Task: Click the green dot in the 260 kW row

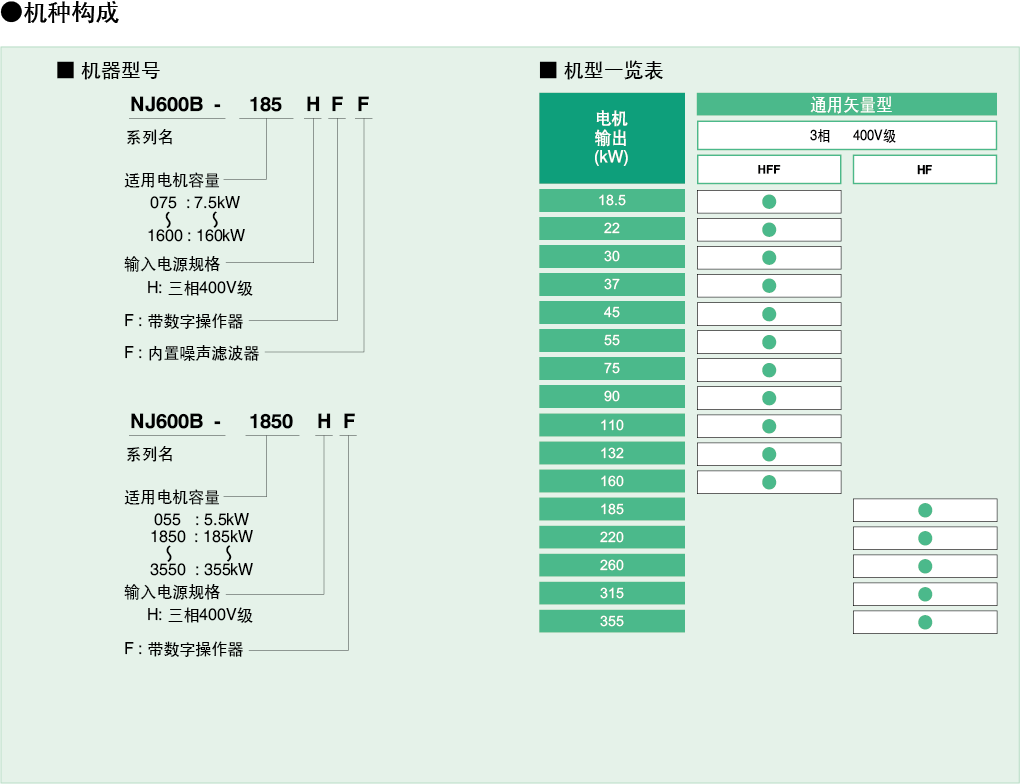Action: [925, 566]
